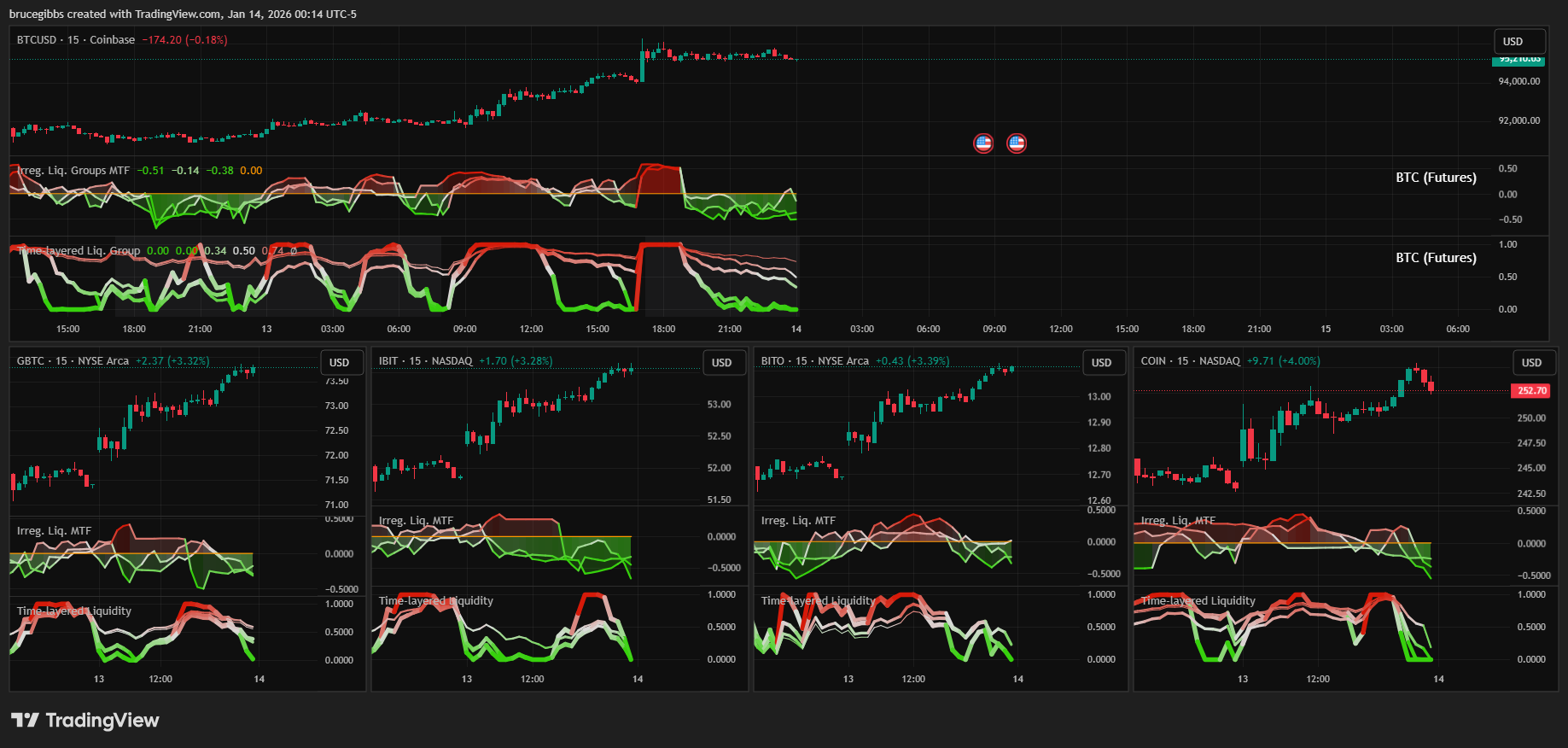Select the BTCUSD Coinbase symbol title
The width and height of the screenshot is (1568, 748).
[x=75, y=40]
